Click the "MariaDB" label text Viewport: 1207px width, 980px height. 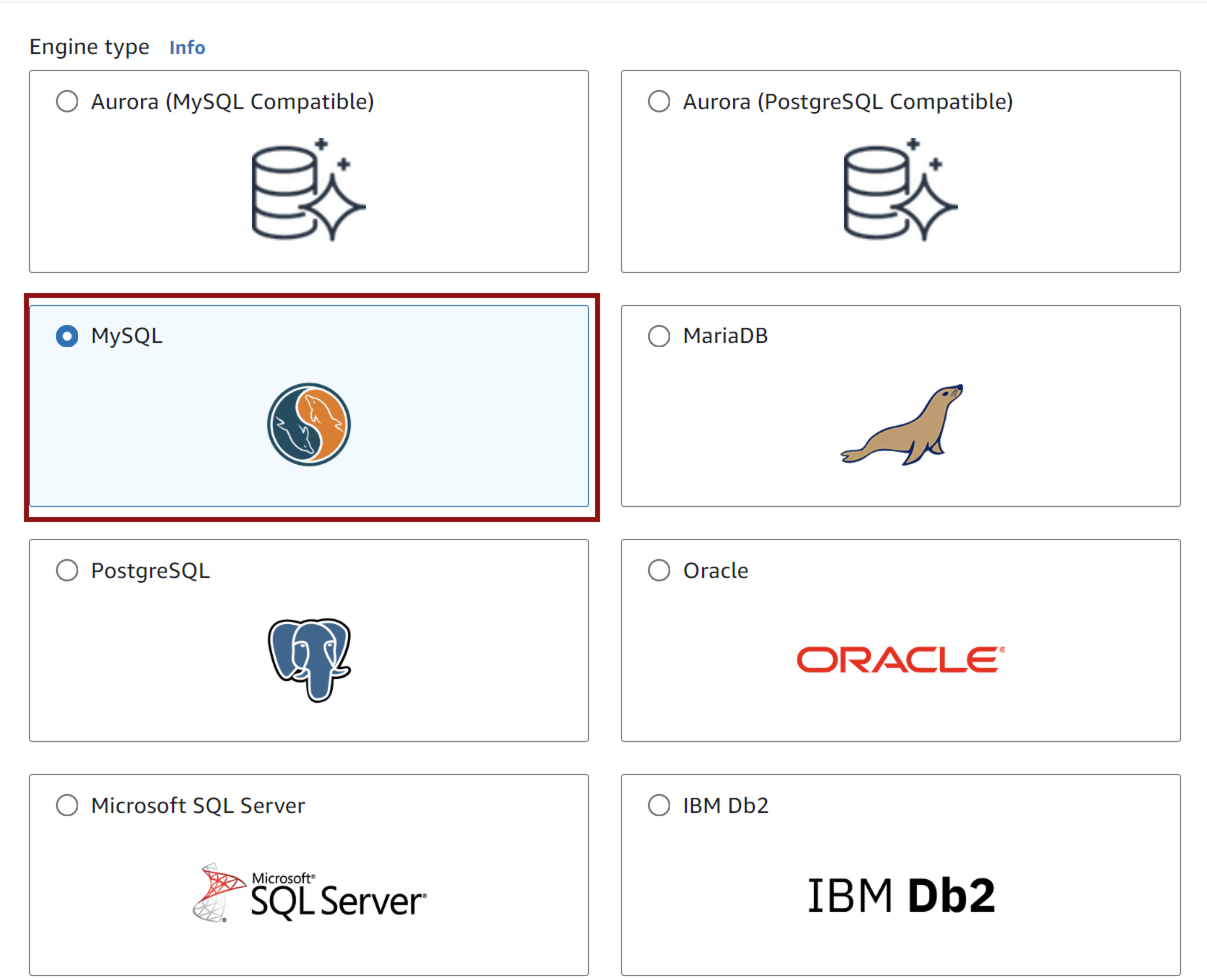click(725, 336)
